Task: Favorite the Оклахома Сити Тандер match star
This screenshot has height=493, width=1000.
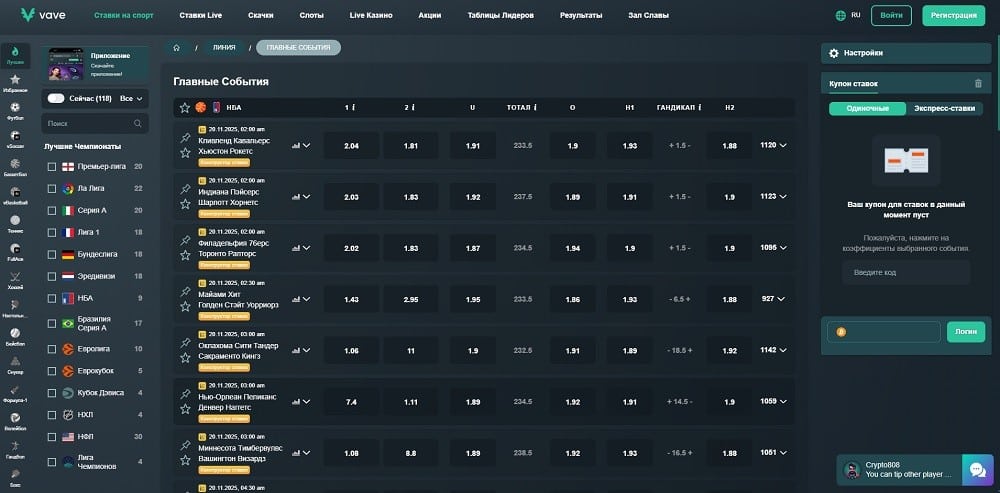Action: tap(186, 358)
